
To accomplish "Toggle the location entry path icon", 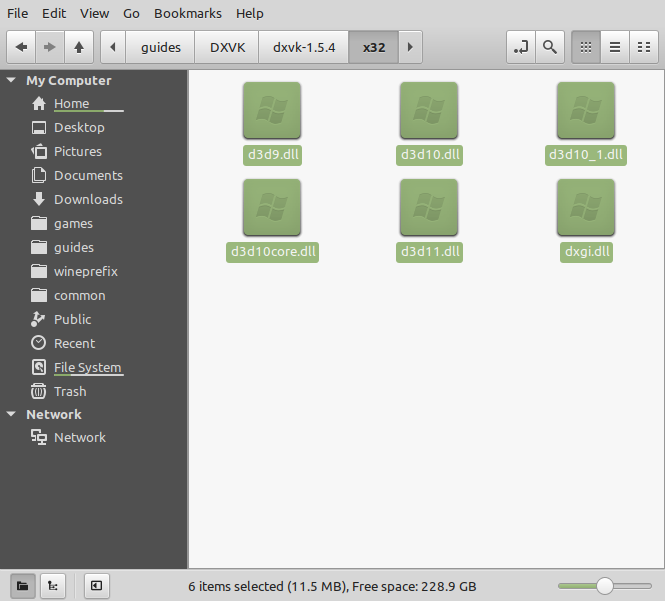I will 521,47.
